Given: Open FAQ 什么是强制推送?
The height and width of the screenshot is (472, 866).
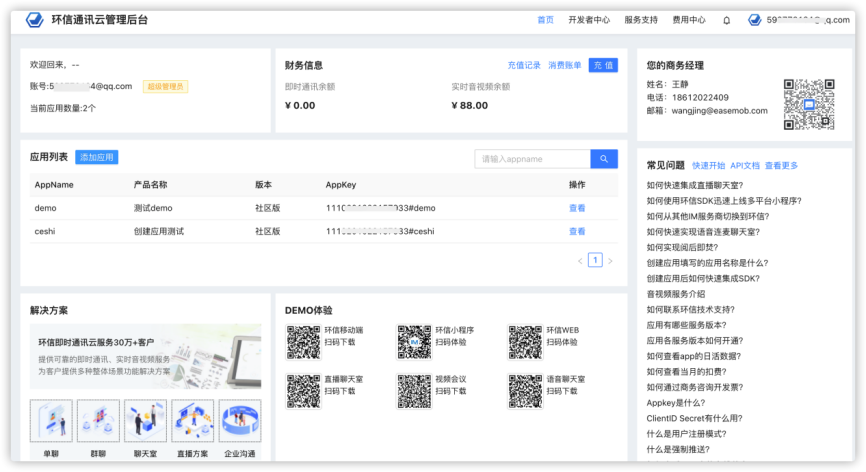Looking at the screenshot, I should (x=678, y=449).
